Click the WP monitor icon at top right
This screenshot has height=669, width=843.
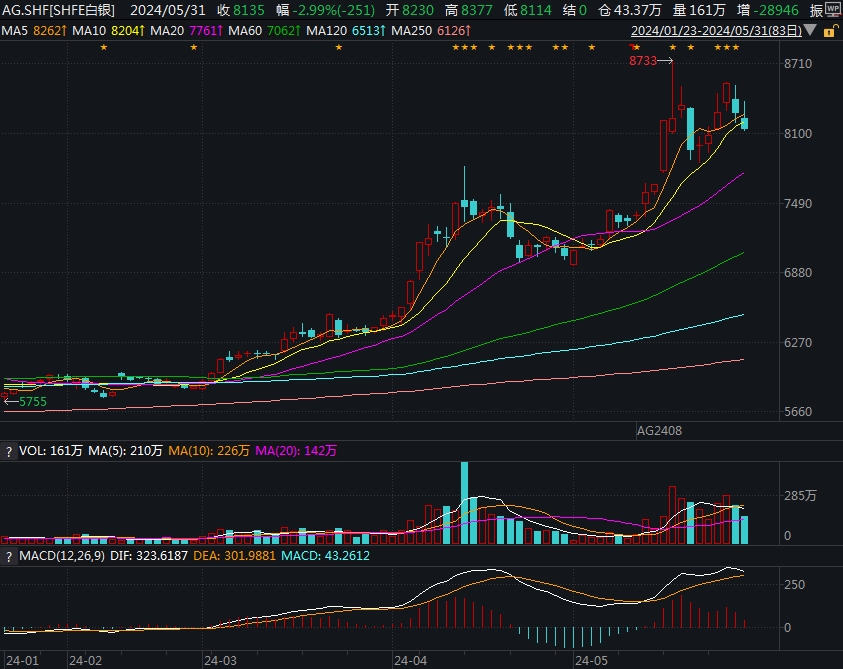click(834, 10)
